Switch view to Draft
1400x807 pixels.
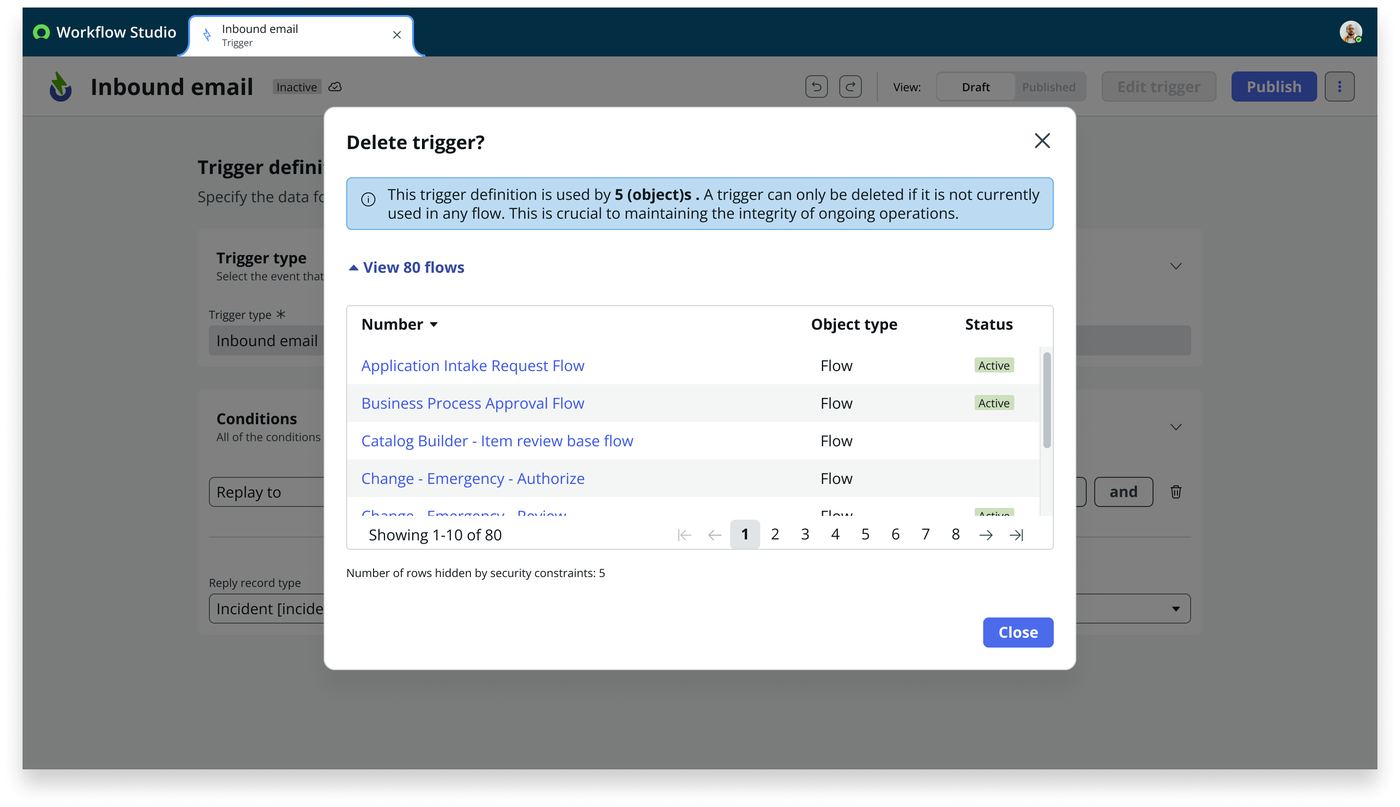pos(976,87)
